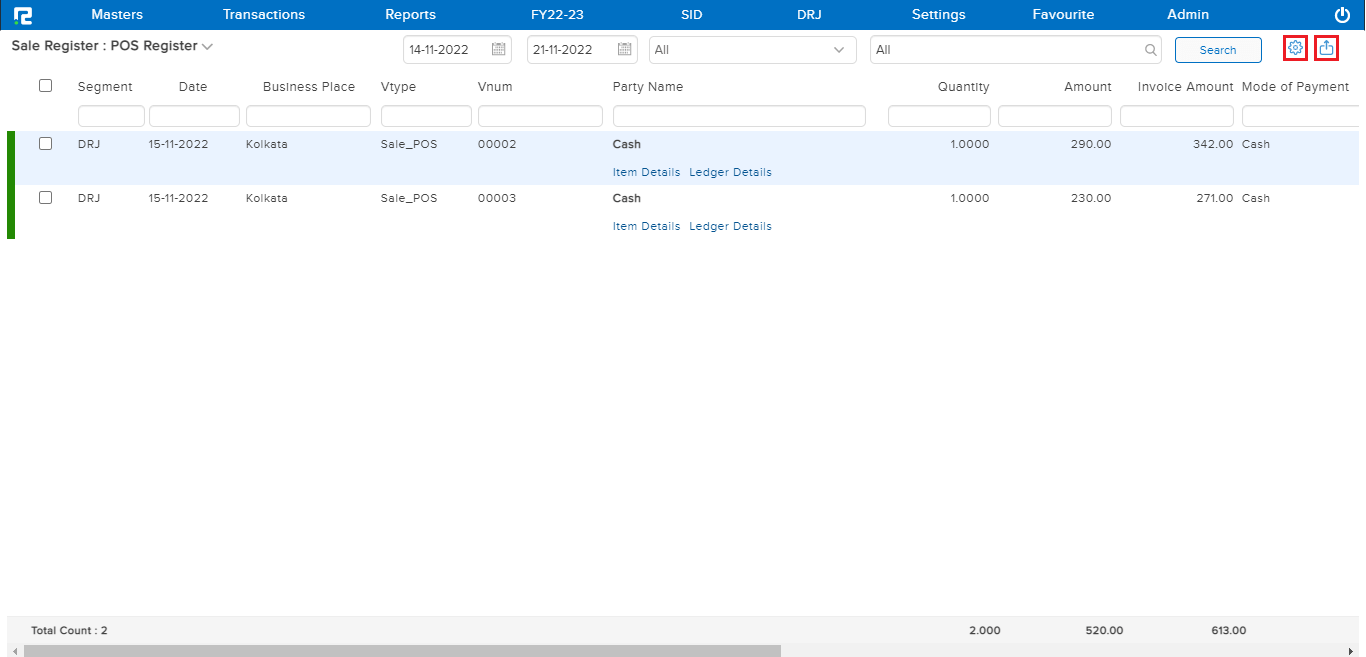Click the Party Name filter input field
Screen dimensions: 1366x657
[738, 116]
